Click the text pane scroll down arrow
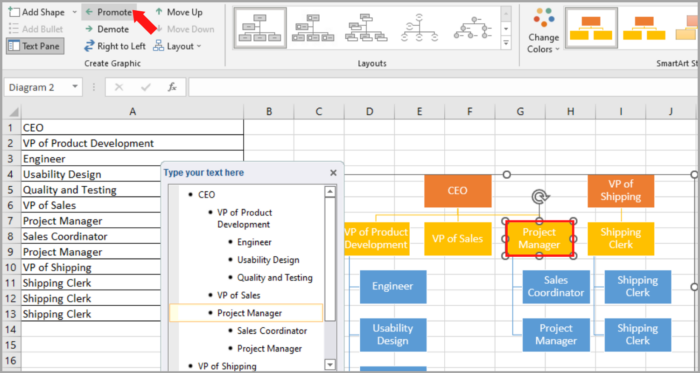This screenshot has width=700, height=373. [x=330, y=365]
